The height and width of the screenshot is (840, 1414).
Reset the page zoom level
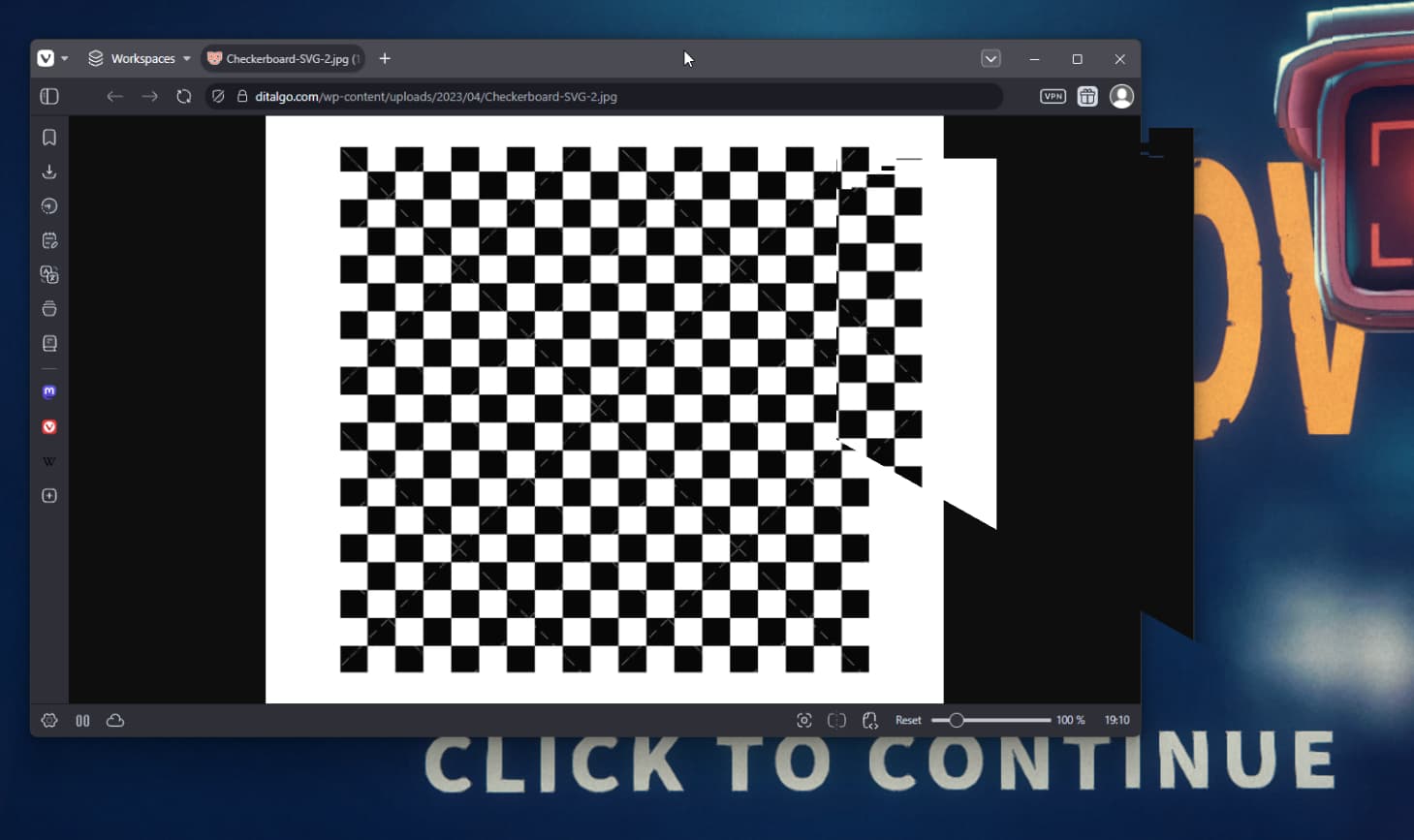(908, 720)
